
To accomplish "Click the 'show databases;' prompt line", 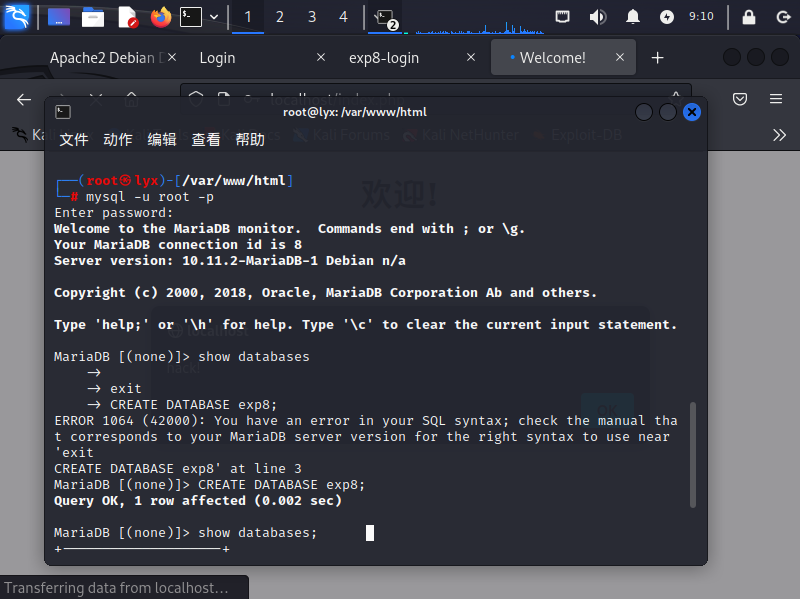I will [186, 533].
